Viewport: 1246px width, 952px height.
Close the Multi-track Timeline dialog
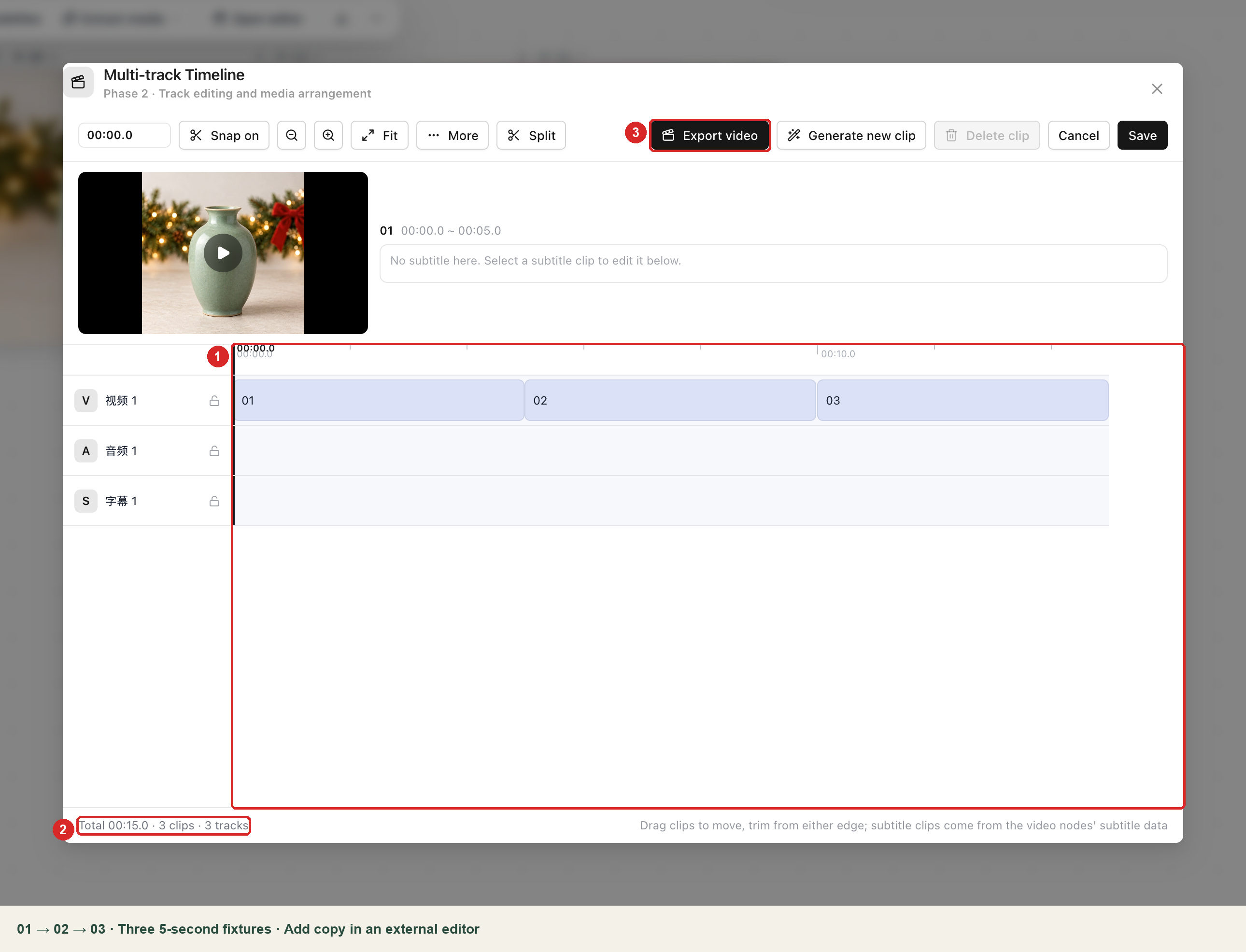click(1157, 89)
